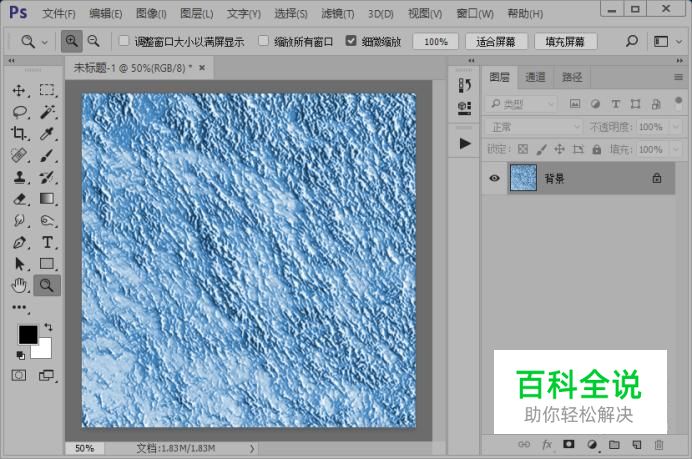Open the Layers panel flyout menu
The height and width of the screenshot is (459, 692).
coord(679,77)
